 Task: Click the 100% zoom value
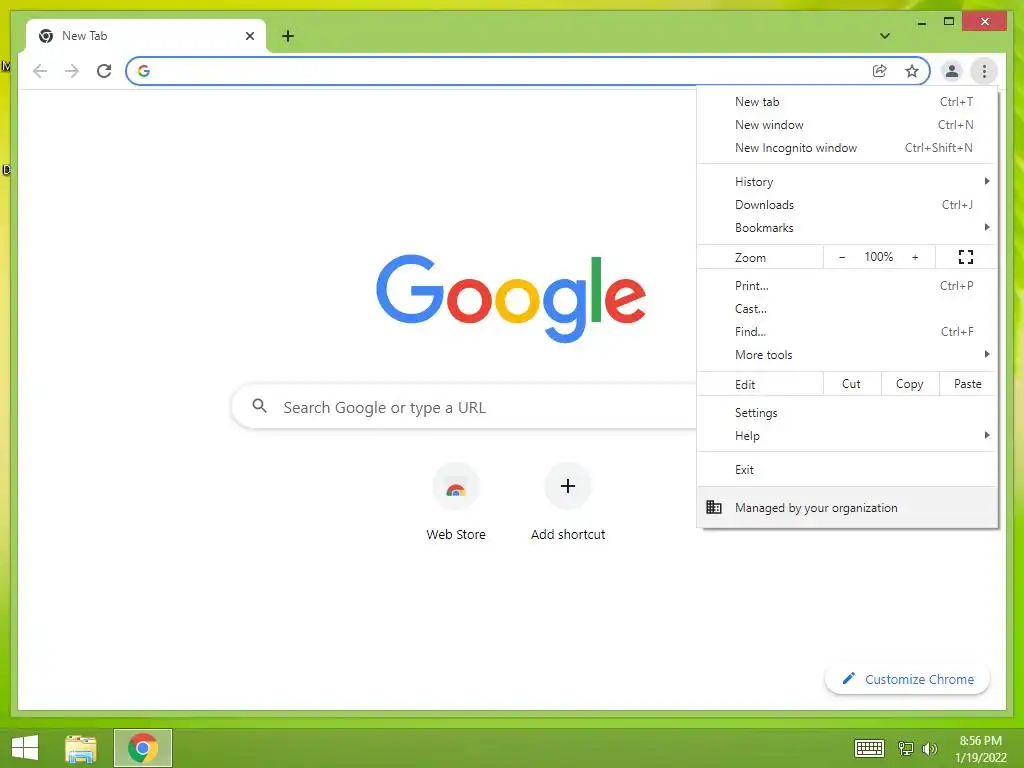(878, 257)
